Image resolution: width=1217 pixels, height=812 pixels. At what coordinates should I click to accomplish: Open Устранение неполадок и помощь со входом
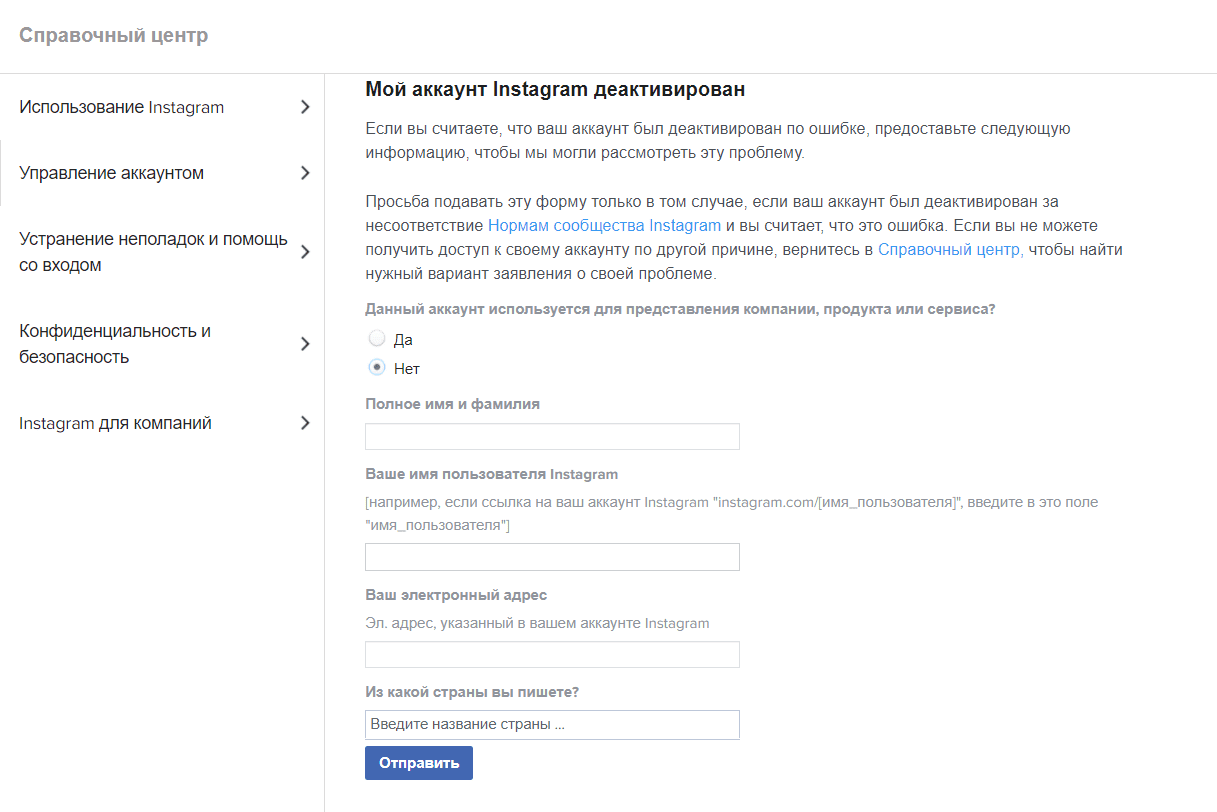click(x=162, y=252)
